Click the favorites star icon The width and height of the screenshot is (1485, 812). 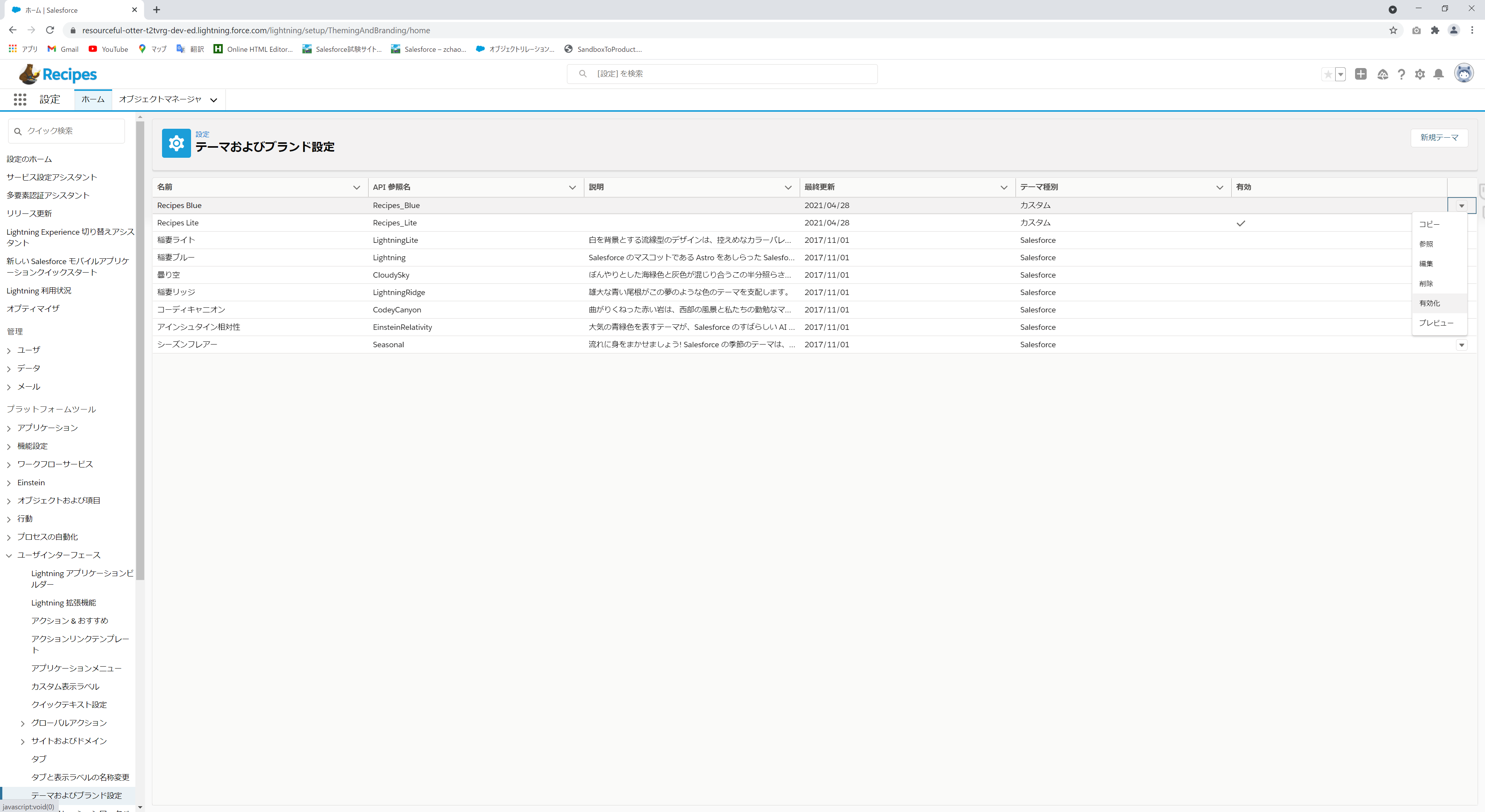pyautogui.click(x=1328, y=74)
